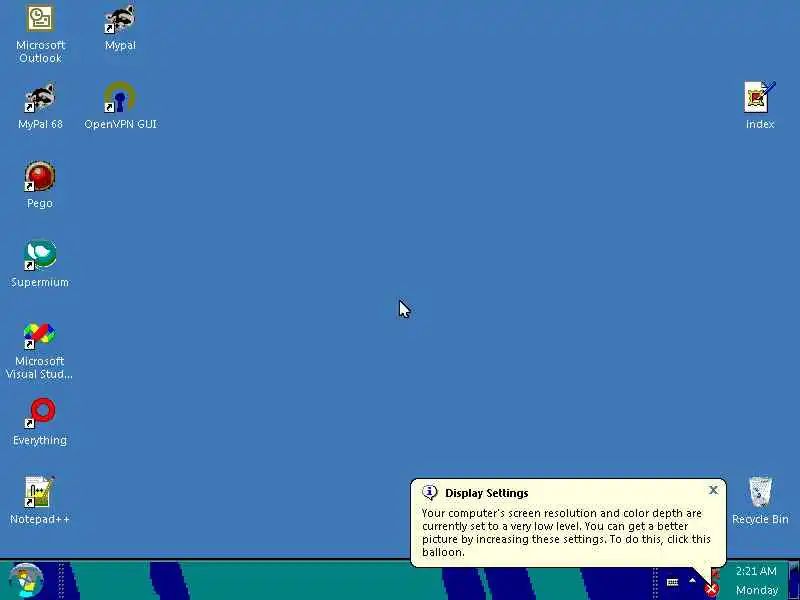Select the Notepad++ desktop shortcut
Screen dimensions: 800x600
[40, 502]
